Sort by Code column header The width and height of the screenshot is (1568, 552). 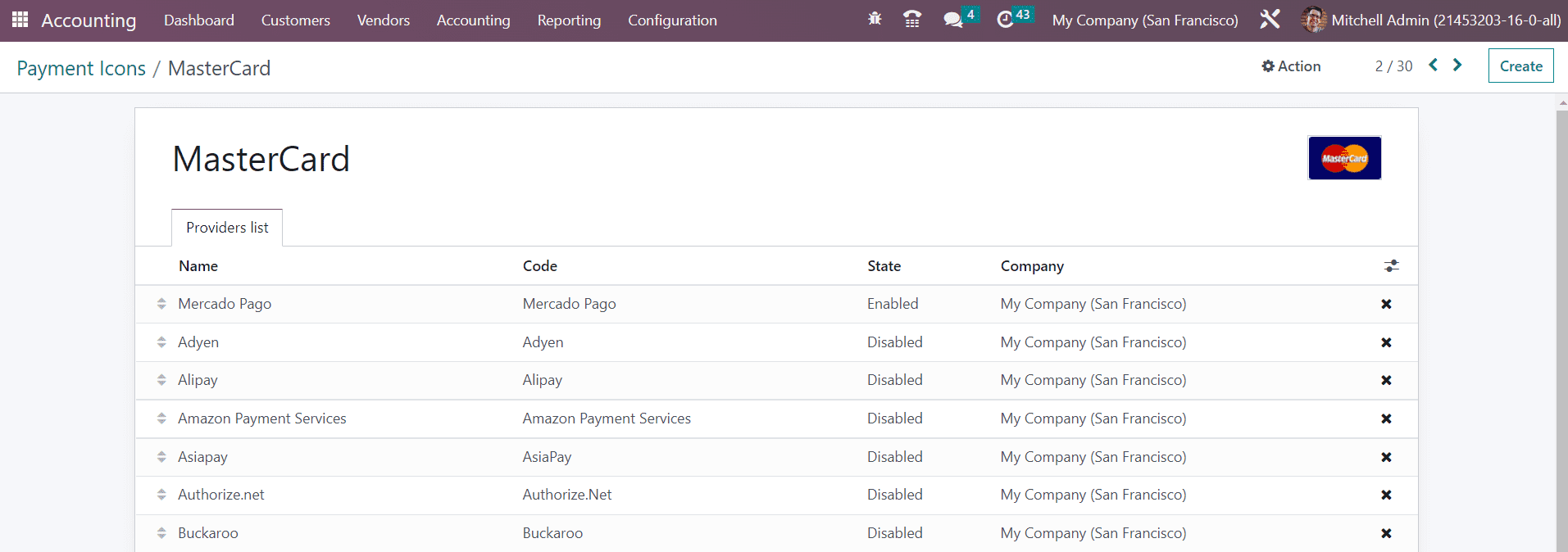click(x=540, y=266)
